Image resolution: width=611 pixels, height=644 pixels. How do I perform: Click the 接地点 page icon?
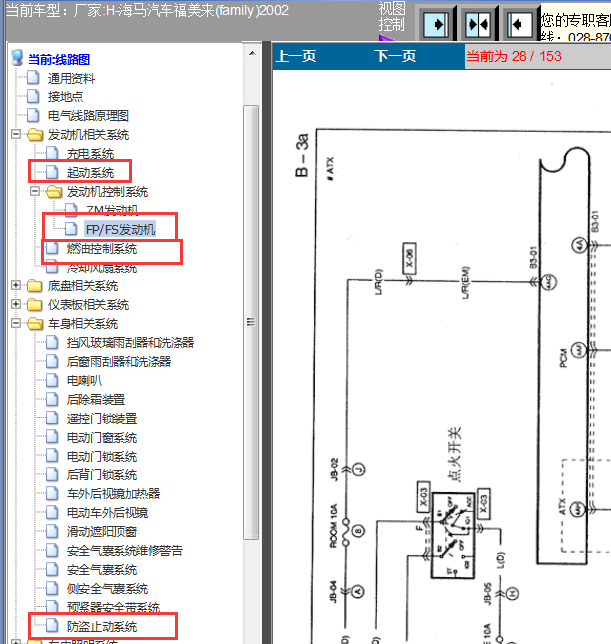pyautogui.click(x=33, y=96)
